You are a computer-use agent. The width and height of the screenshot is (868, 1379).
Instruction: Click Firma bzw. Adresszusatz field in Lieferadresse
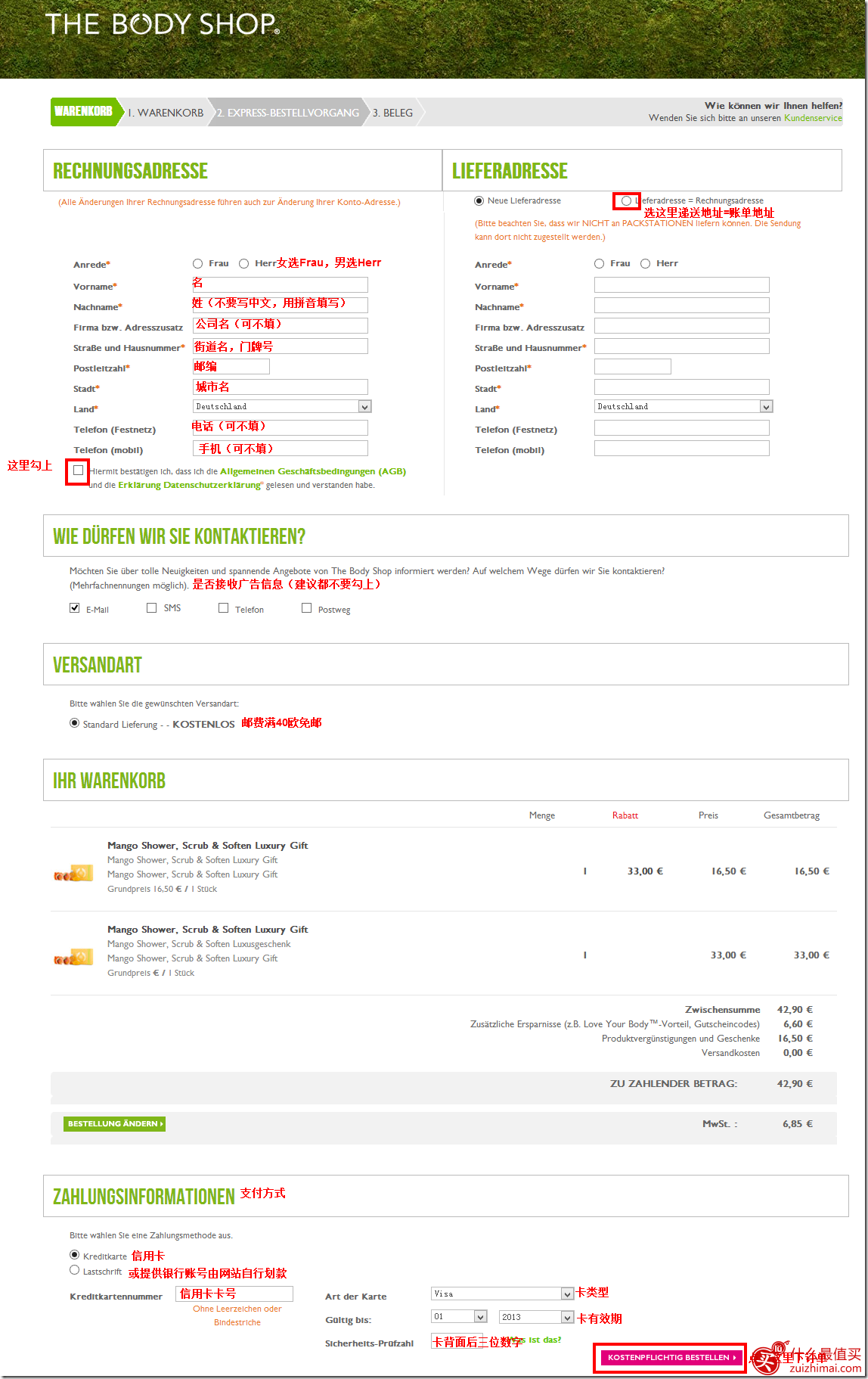click(682, 325)
